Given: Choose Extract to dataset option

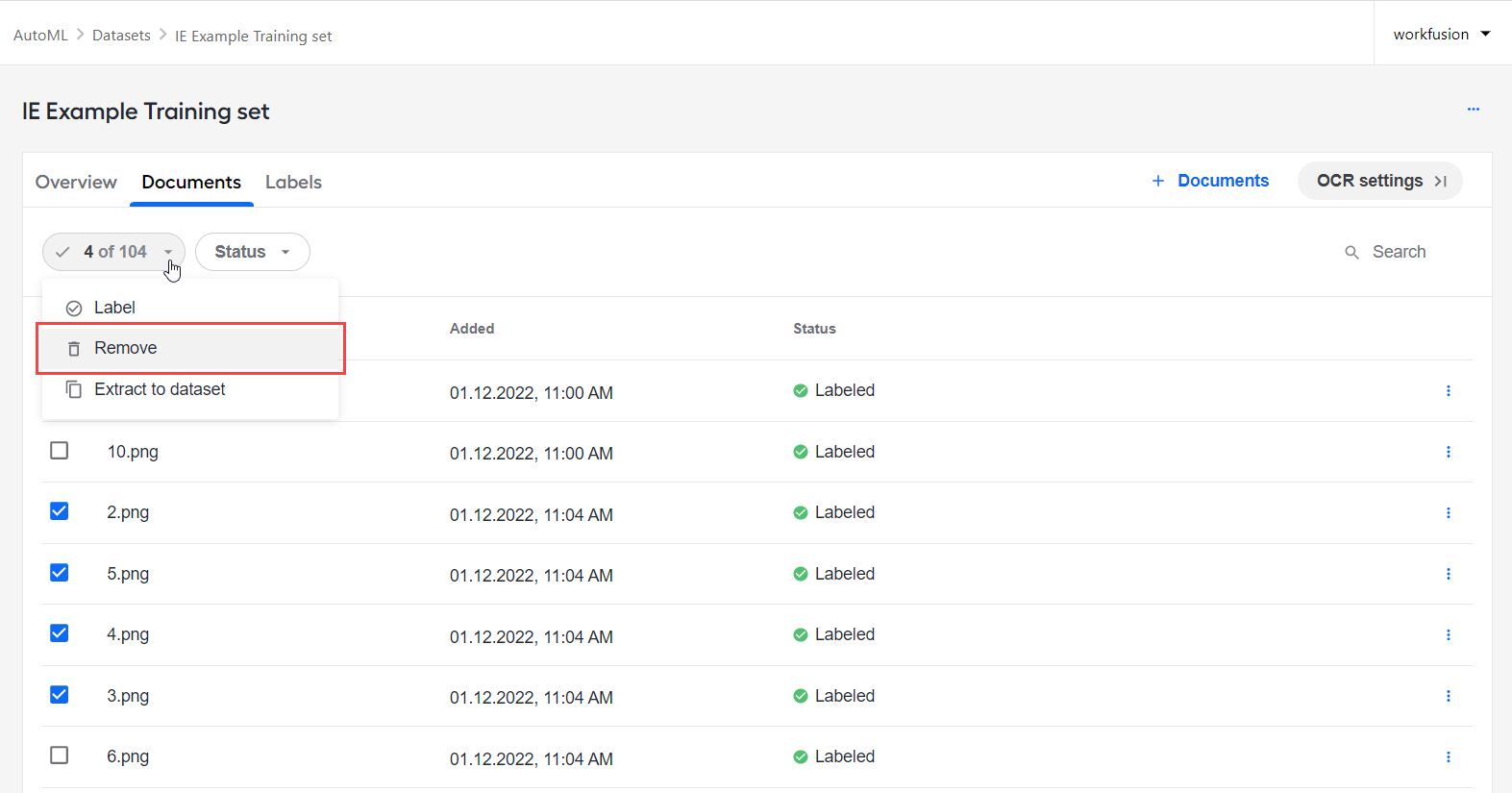Looking at the screenshot, I should pyautogui.click(x=190, y=389).
